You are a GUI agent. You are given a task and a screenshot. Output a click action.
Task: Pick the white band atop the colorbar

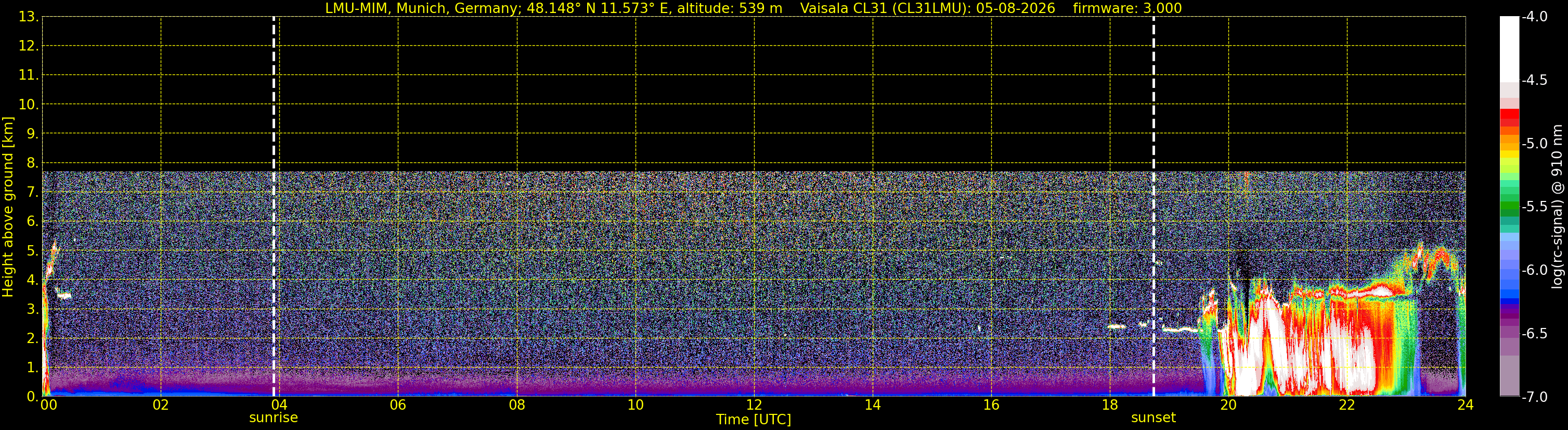(x=1510, y=49)
